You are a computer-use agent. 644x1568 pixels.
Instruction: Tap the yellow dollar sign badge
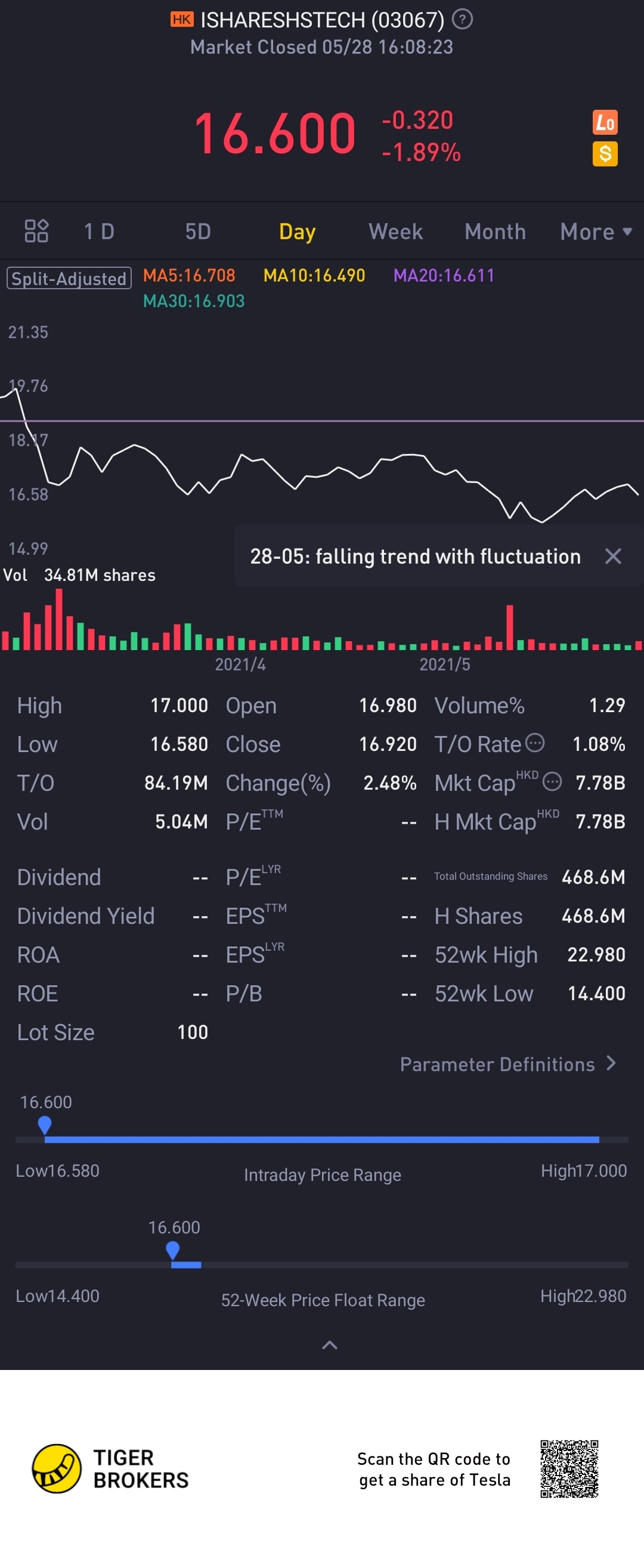click(605, 153)
